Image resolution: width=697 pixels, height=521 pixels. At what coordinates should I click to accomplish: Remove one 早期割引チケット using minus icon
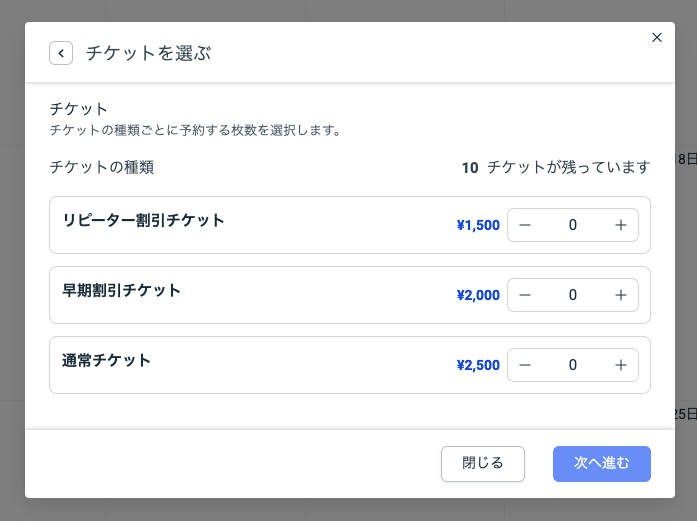(525, 295)
